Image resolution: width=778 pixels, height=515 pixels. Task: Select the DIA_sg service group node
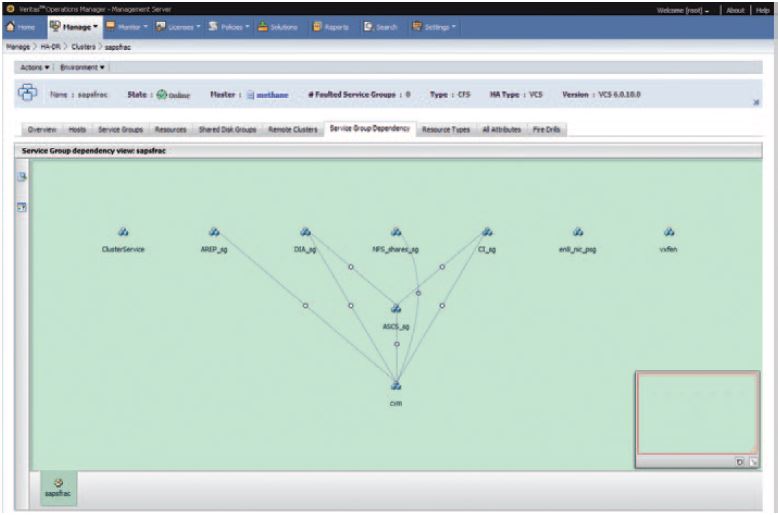coord(305,232)
